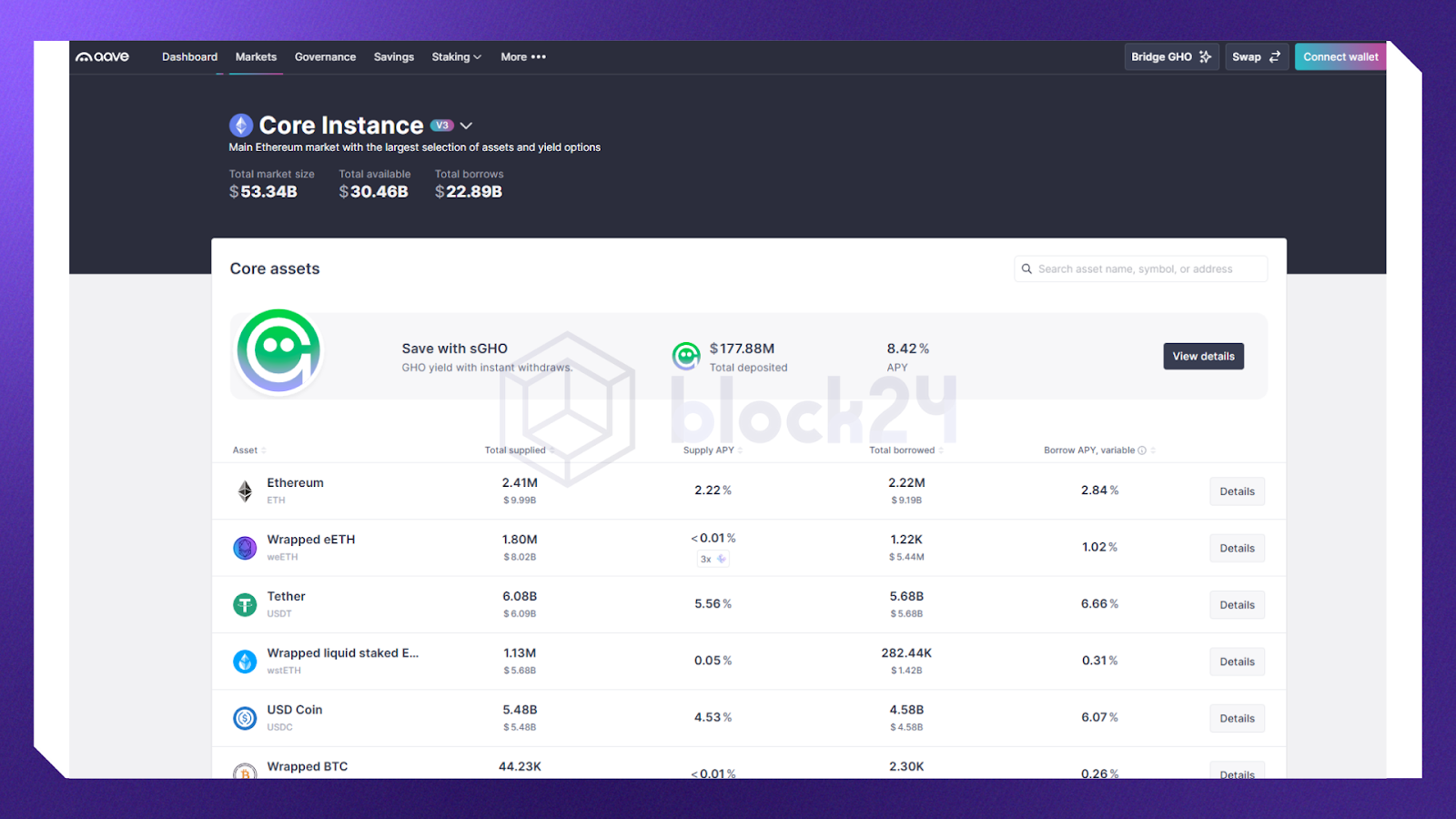Open the Dashboard tab
Screen dimensions: 1456x819
[189, 56]
